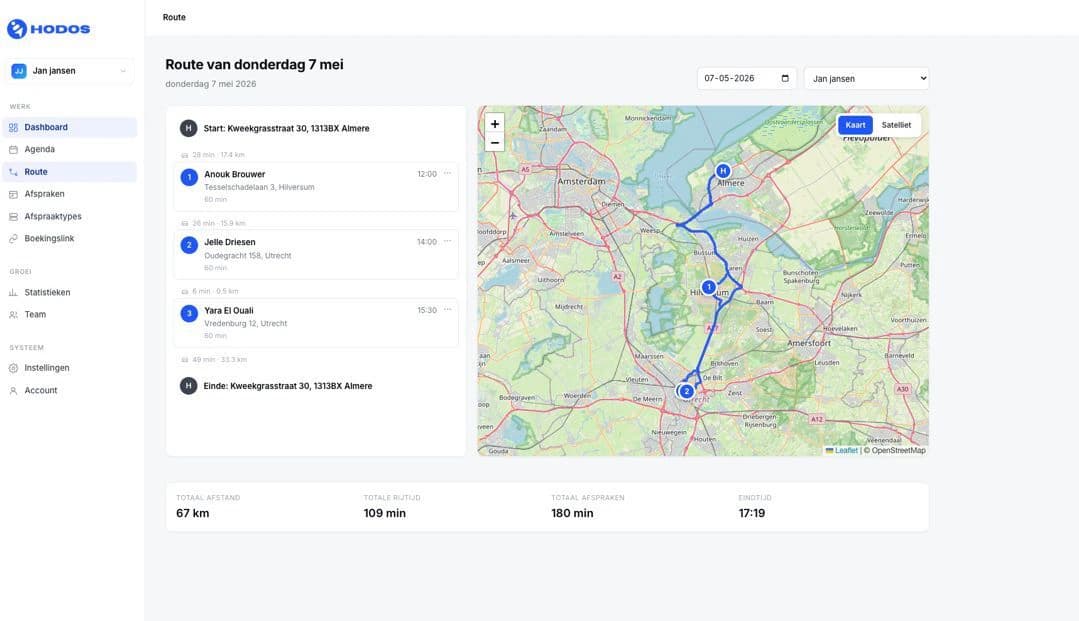Click map marker 2 near Utrecht
The width and height of the screenshot is (1079, 621).
686,391
